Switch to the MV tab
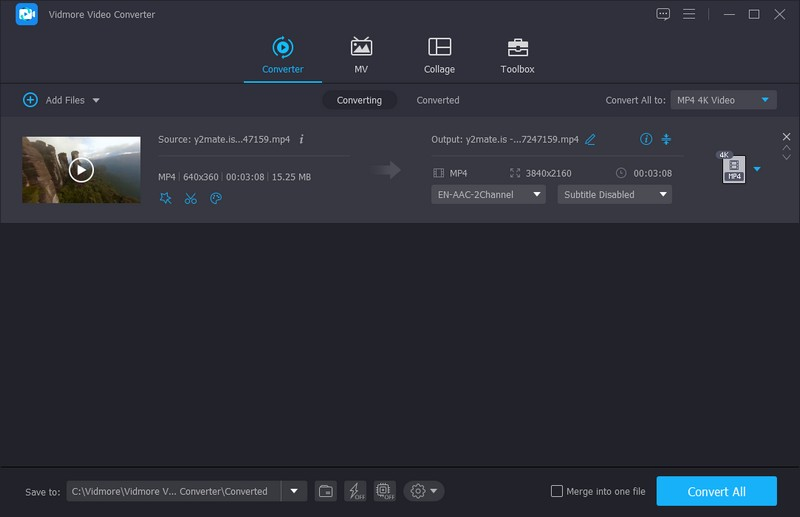This screenshot has width=800, height=517. (x=361, y=56)
